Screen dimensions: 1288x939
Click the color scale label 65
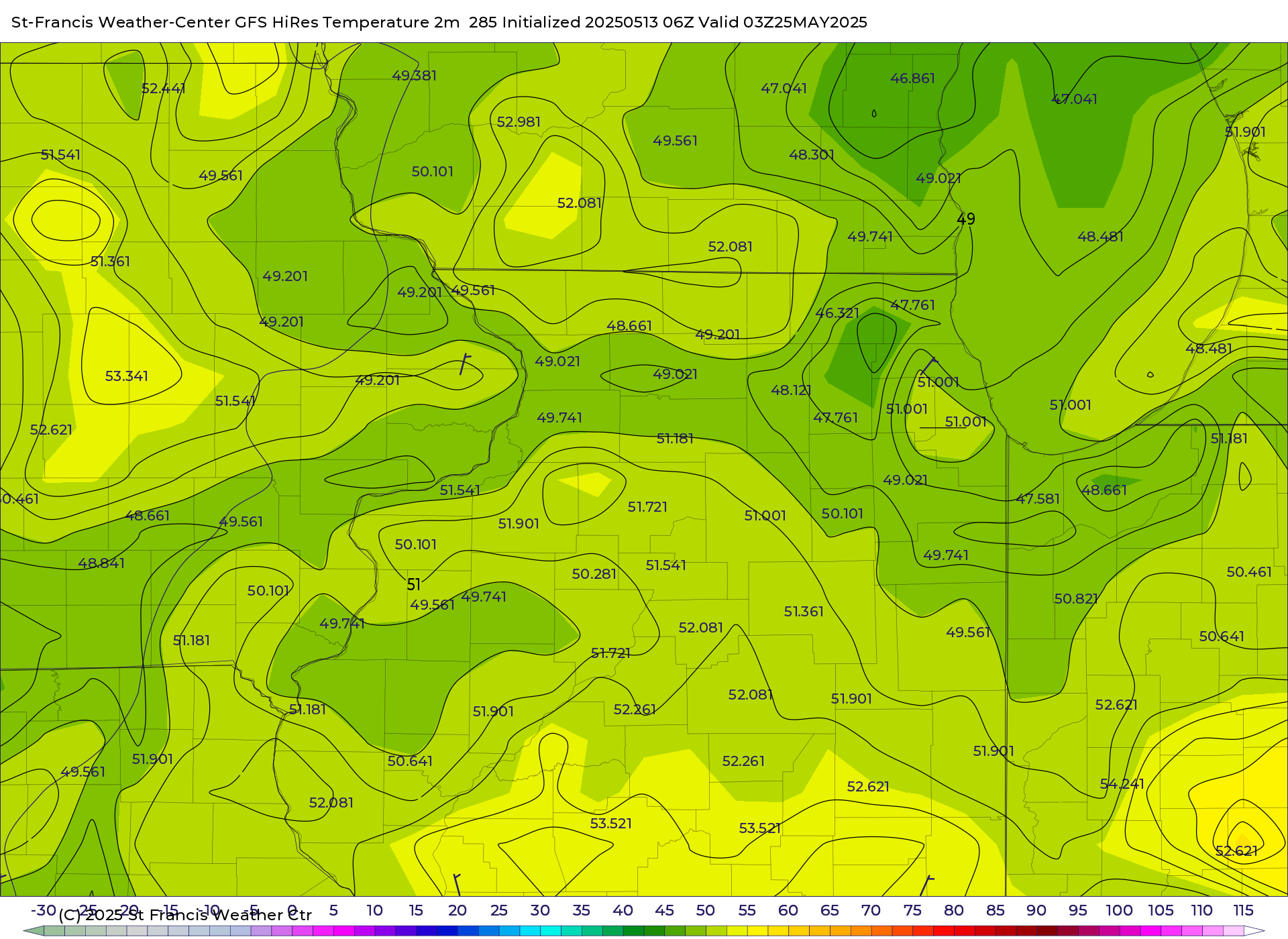pyautogui.click(x=830, y=910)
